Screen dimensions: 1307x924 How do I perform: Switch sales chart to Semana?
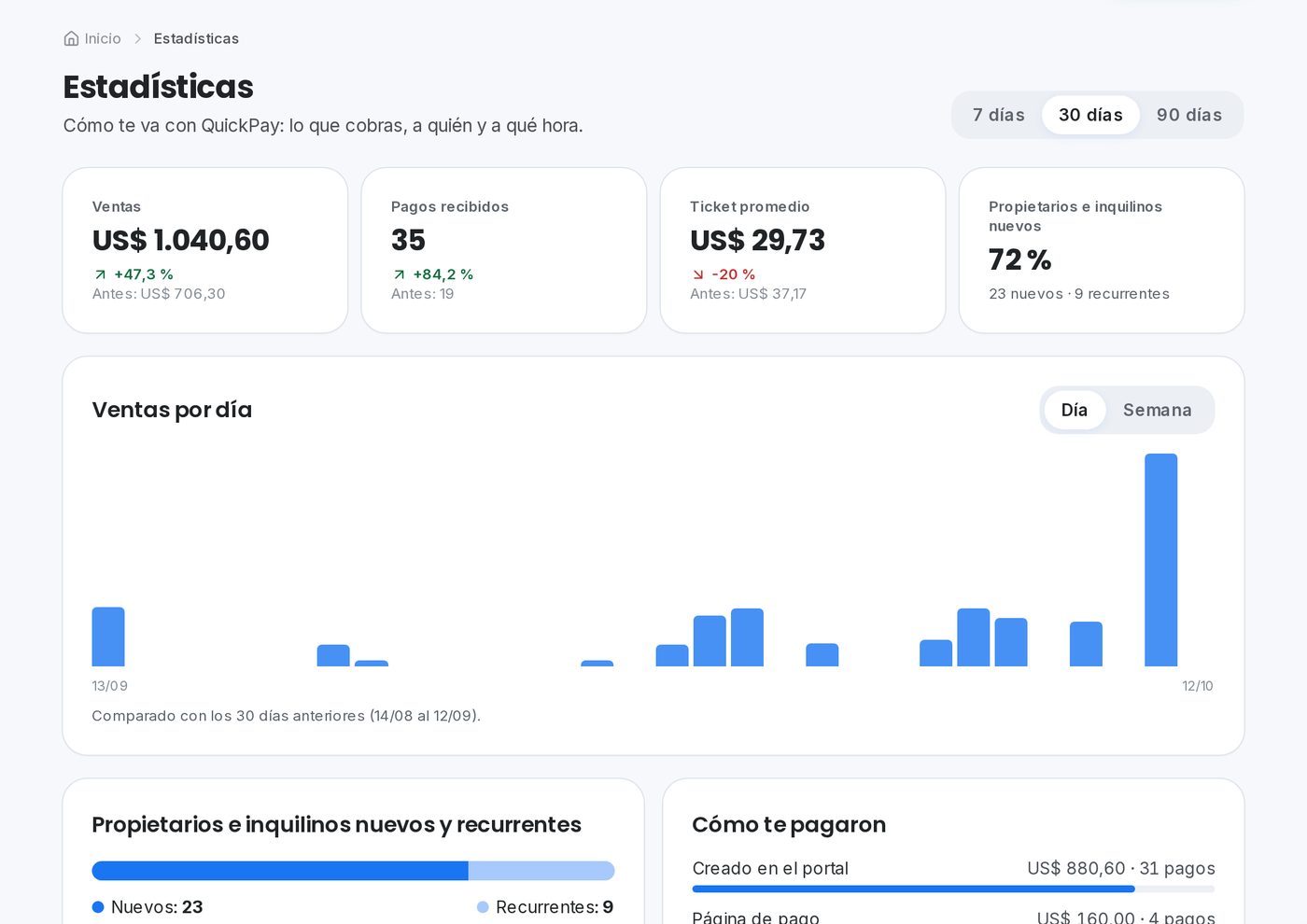tap(1158, 410)
